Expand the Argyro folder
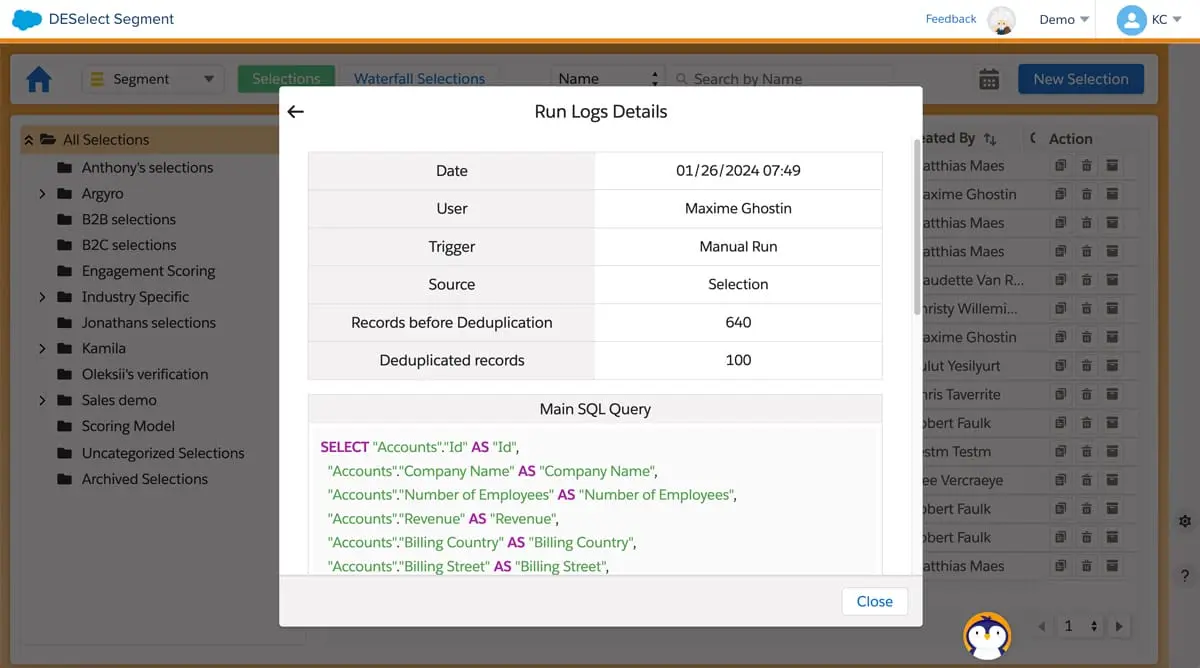The image size is (1200, 668). tap(42, 194)
